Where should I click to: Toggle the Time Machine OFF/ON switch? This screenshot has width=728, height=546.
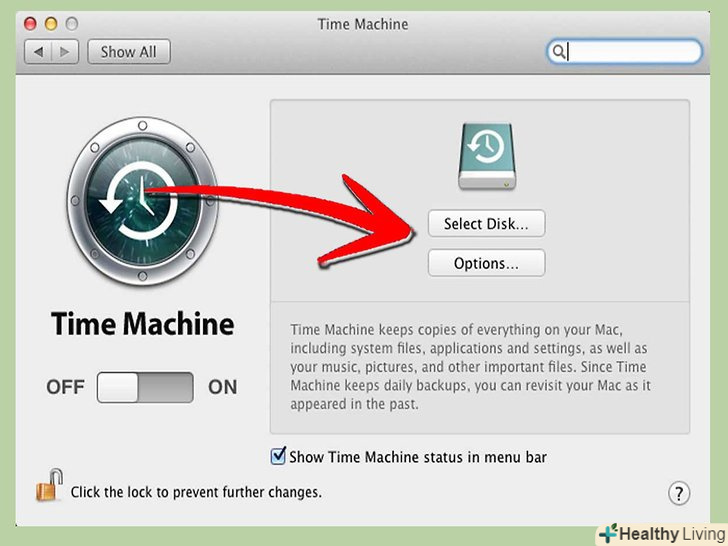click(x=145, y=387)
